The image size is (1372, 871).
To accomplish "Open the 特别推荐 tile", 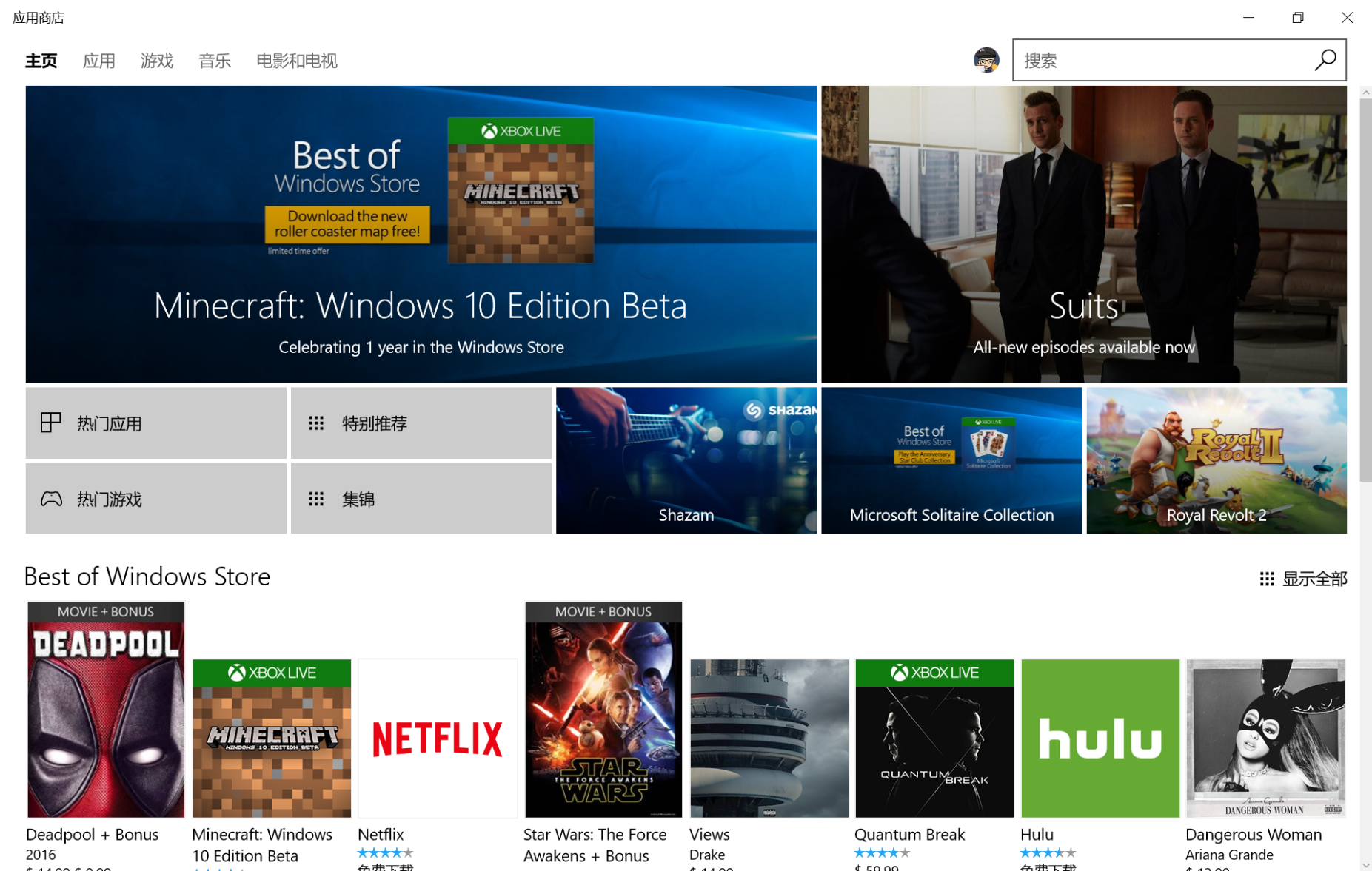I will click(x=421, y=423).
